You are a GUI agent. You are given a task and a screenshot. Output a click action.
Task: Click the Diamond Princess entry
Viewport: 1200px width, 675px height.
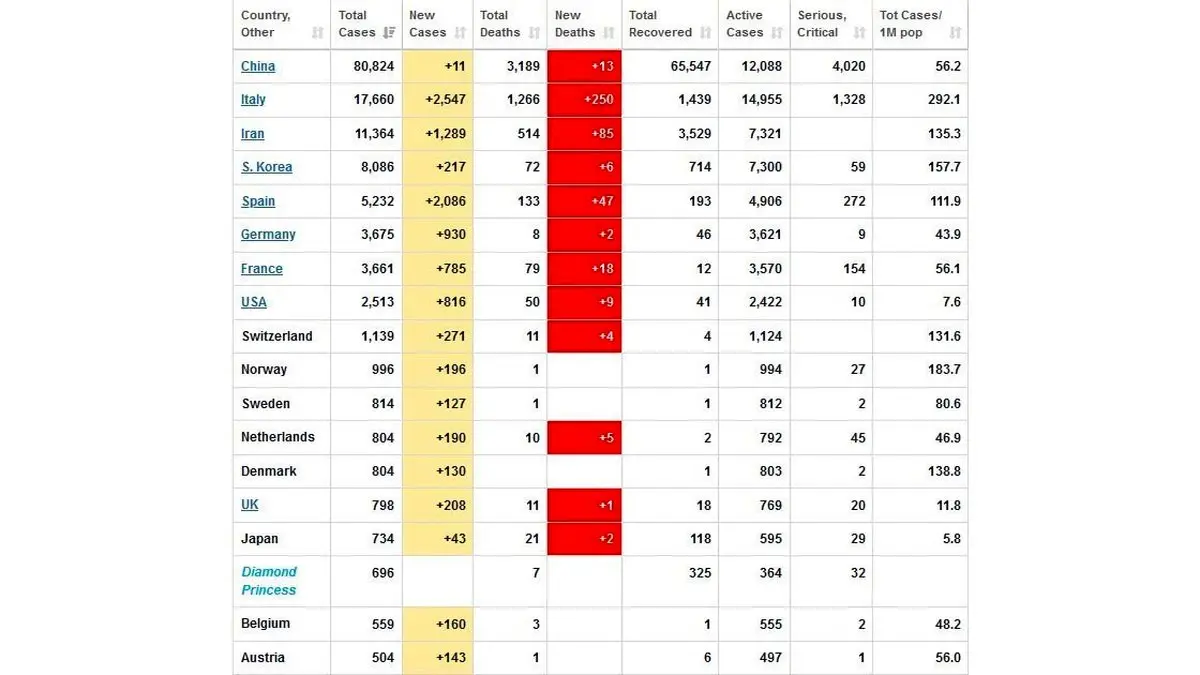269,581
